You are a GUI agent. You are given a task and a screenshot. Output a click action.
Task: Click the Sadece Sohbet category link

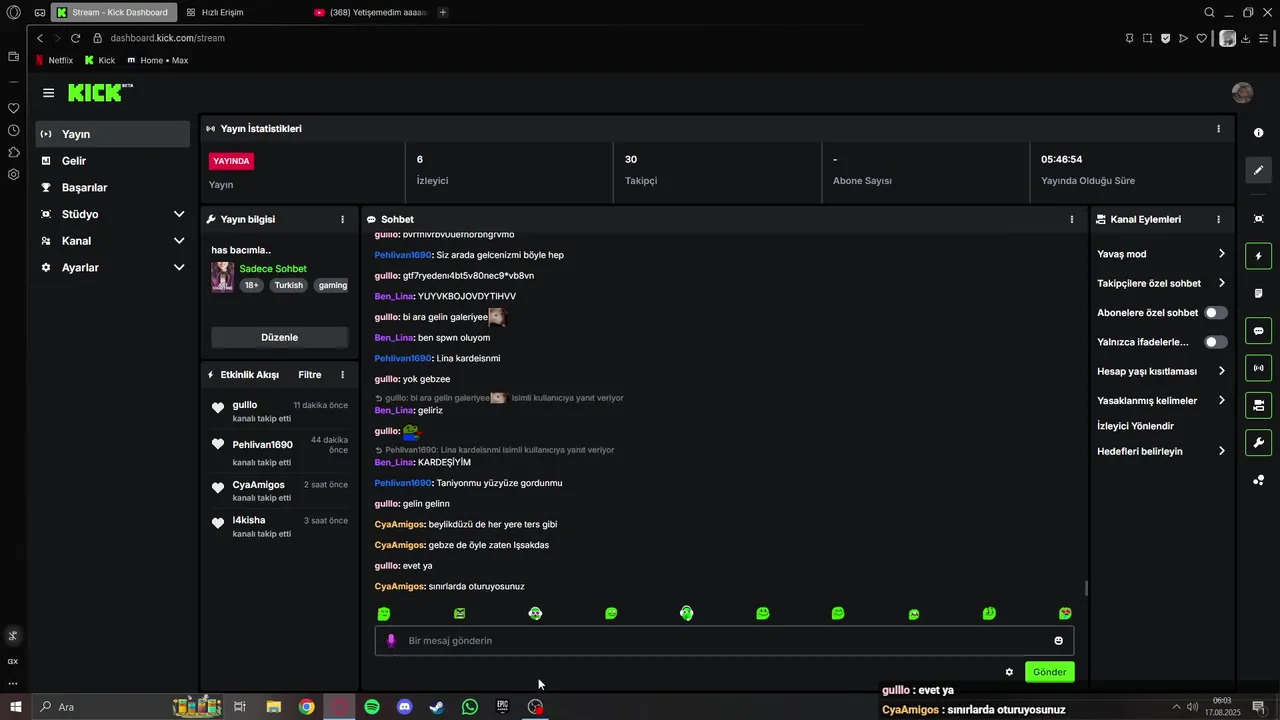tap(273, 269)
